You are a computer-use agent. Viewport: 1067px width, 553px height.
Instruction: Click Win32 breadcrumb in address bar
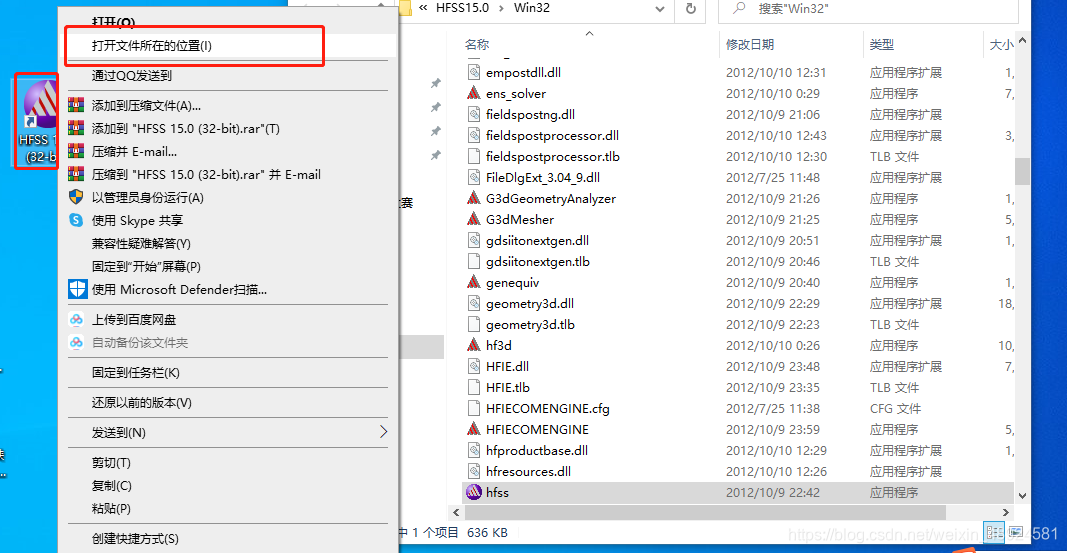[532, 8]
